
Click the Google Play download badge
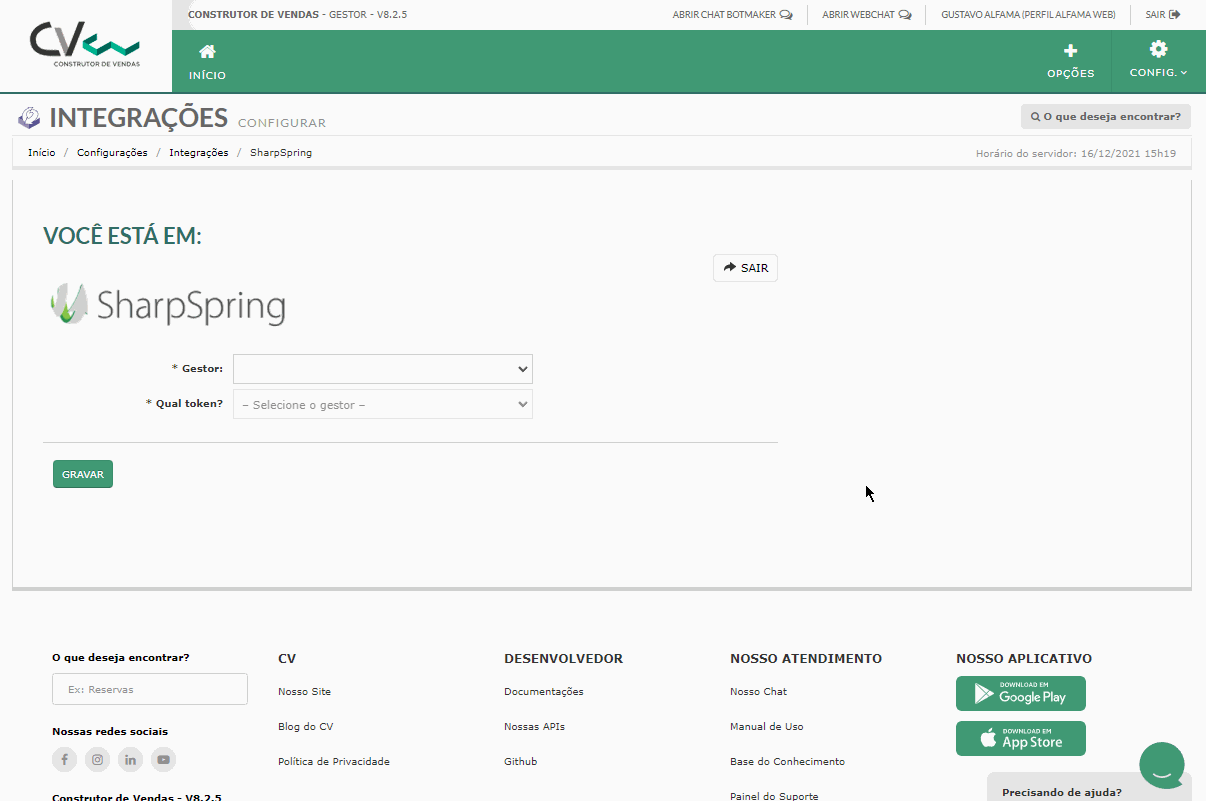point(1021,693)
